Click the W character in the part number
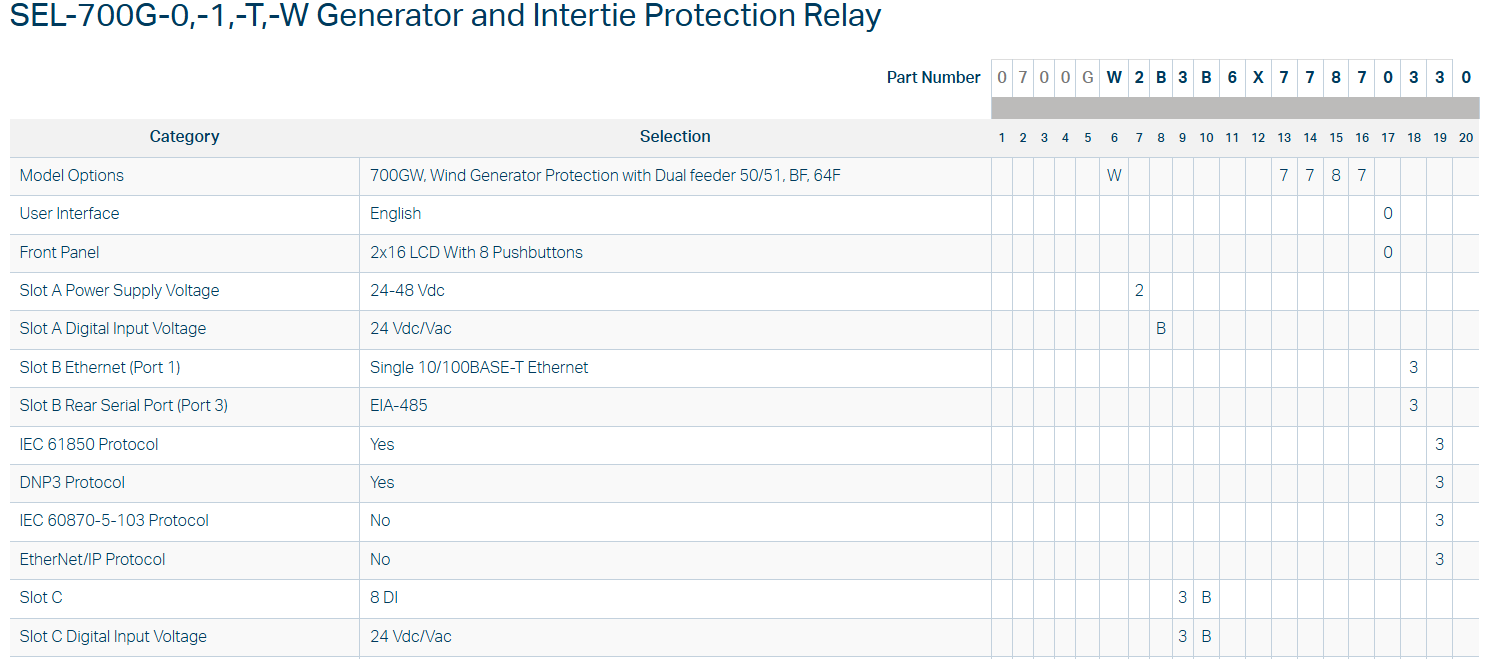The image size is (1485, 659). tap(1114, 77)
